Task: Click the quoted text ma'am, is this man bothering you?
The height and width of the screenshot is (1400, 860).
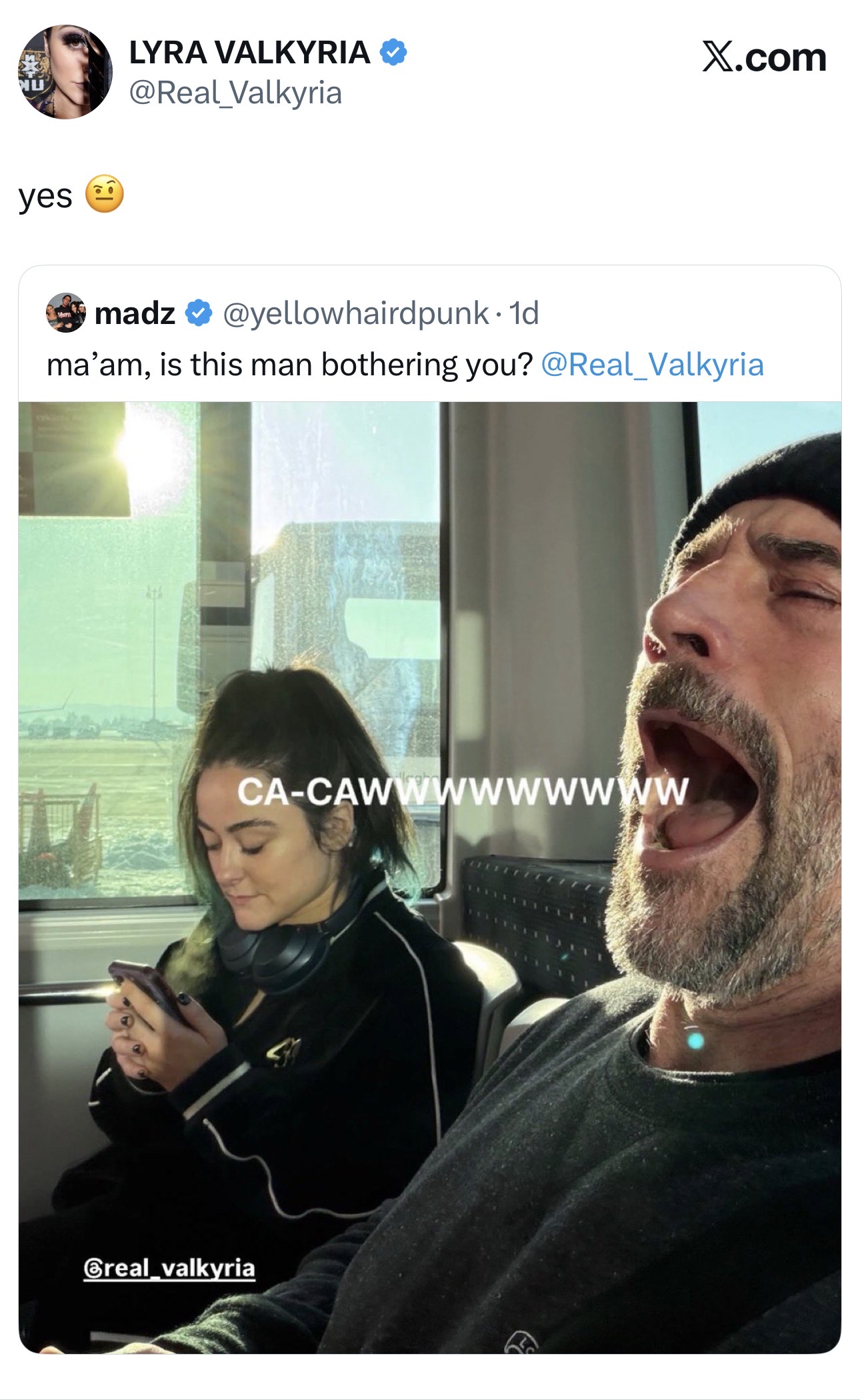Action: coord(290,365)
